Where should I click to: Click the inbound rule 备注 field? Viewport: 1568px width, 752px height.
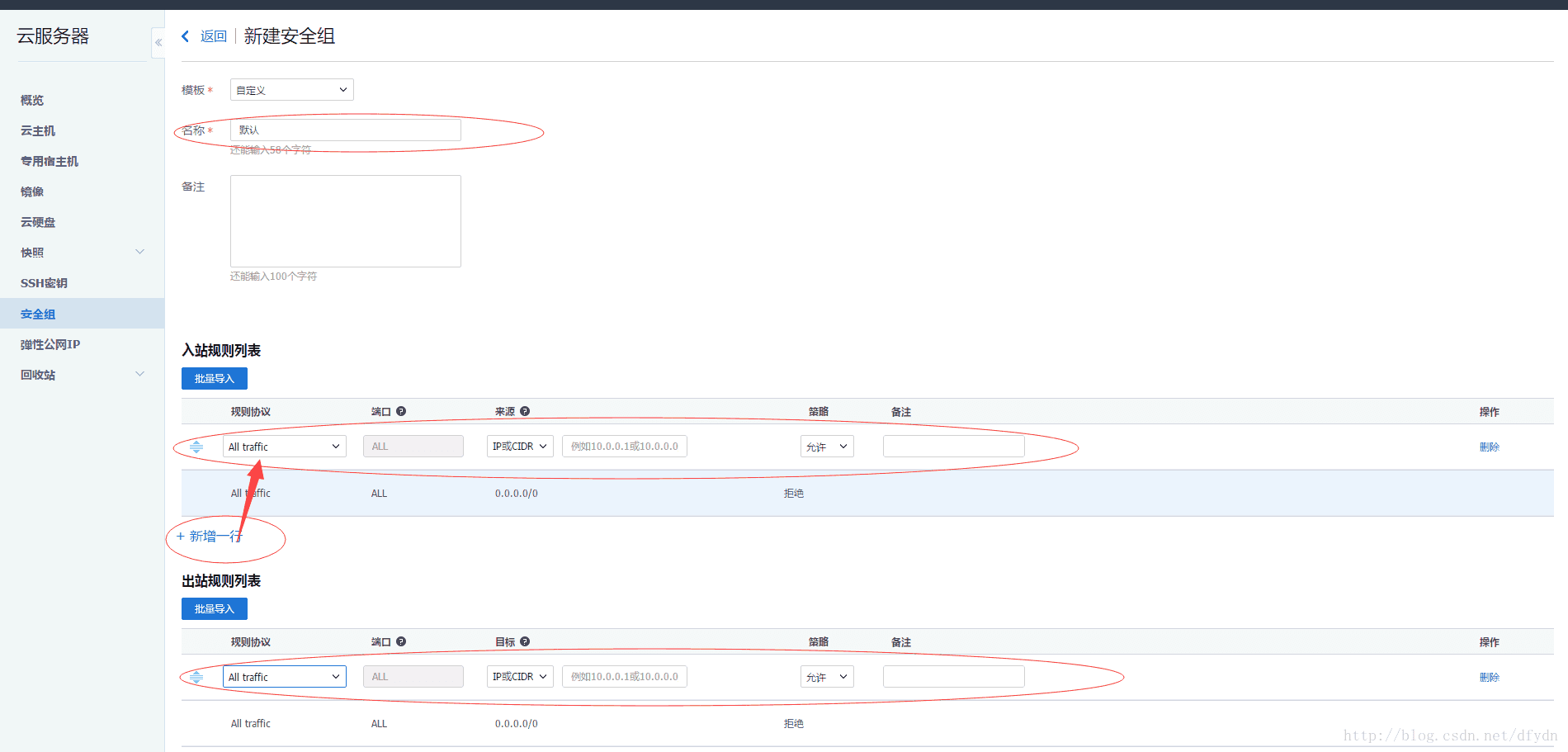(954, 447)
